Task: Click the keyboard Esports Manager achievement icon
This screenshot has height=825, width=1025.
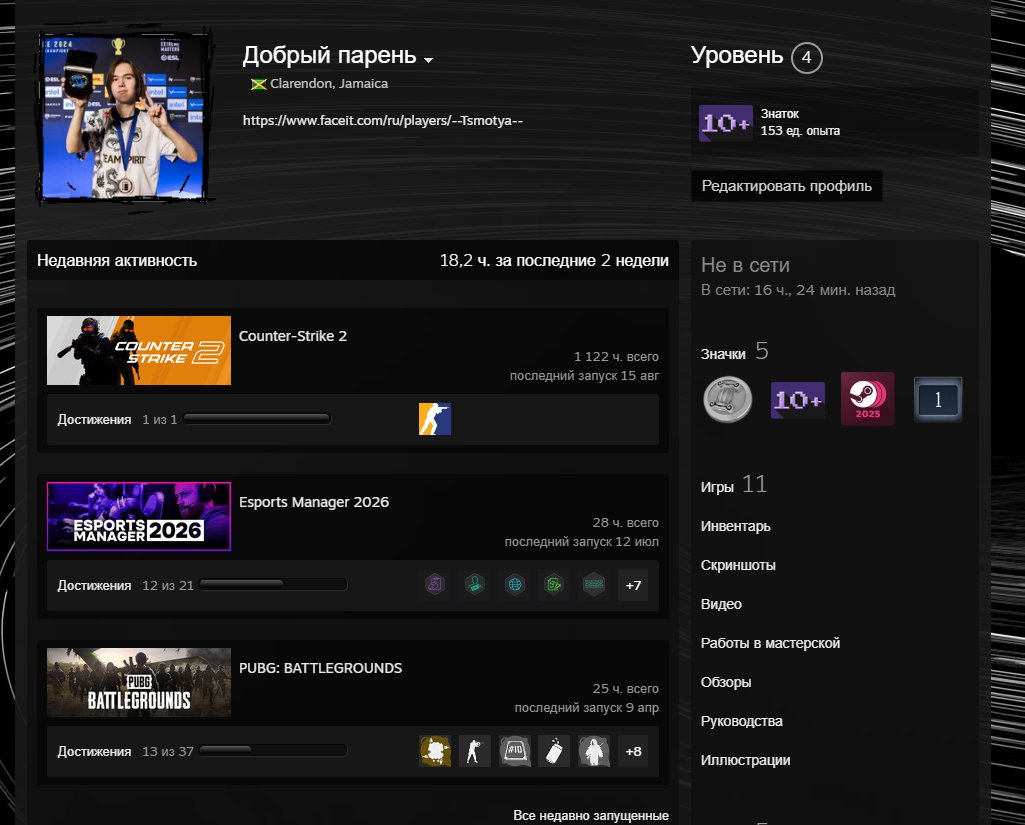Action: 594,584
